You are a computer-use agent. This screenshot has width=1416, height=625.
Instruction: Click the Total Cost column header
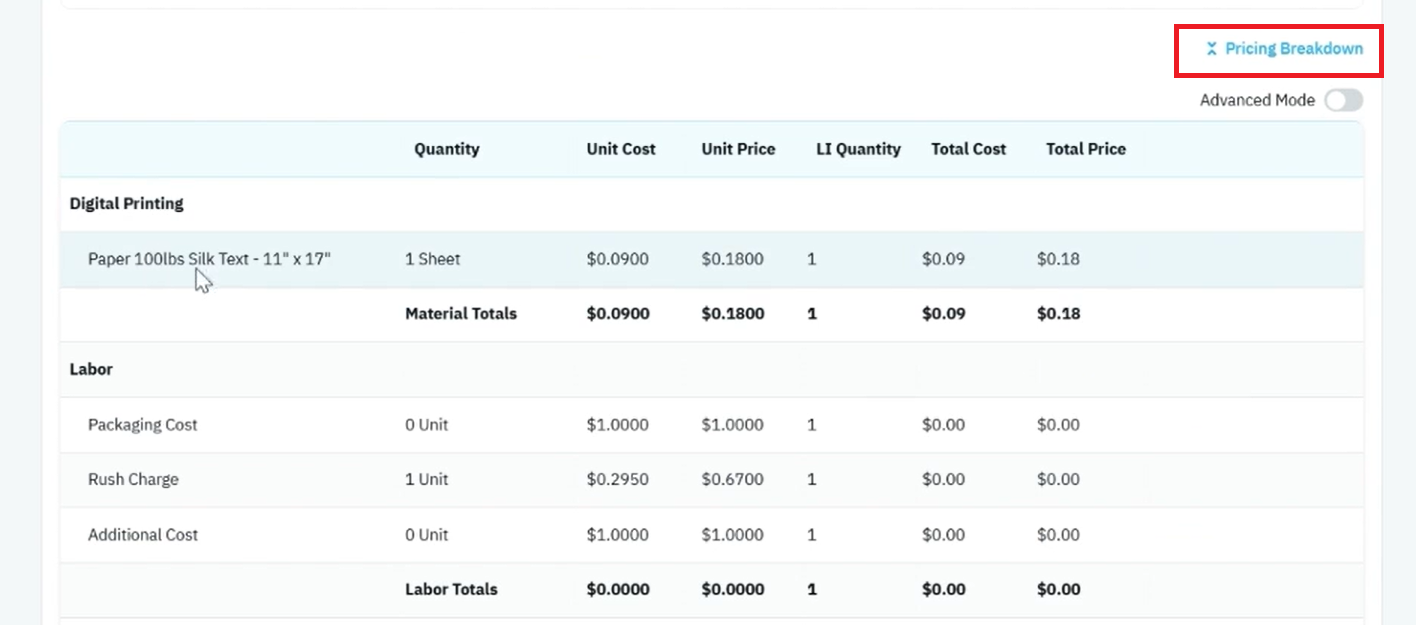pyautogui.click(x=968, y=149)
